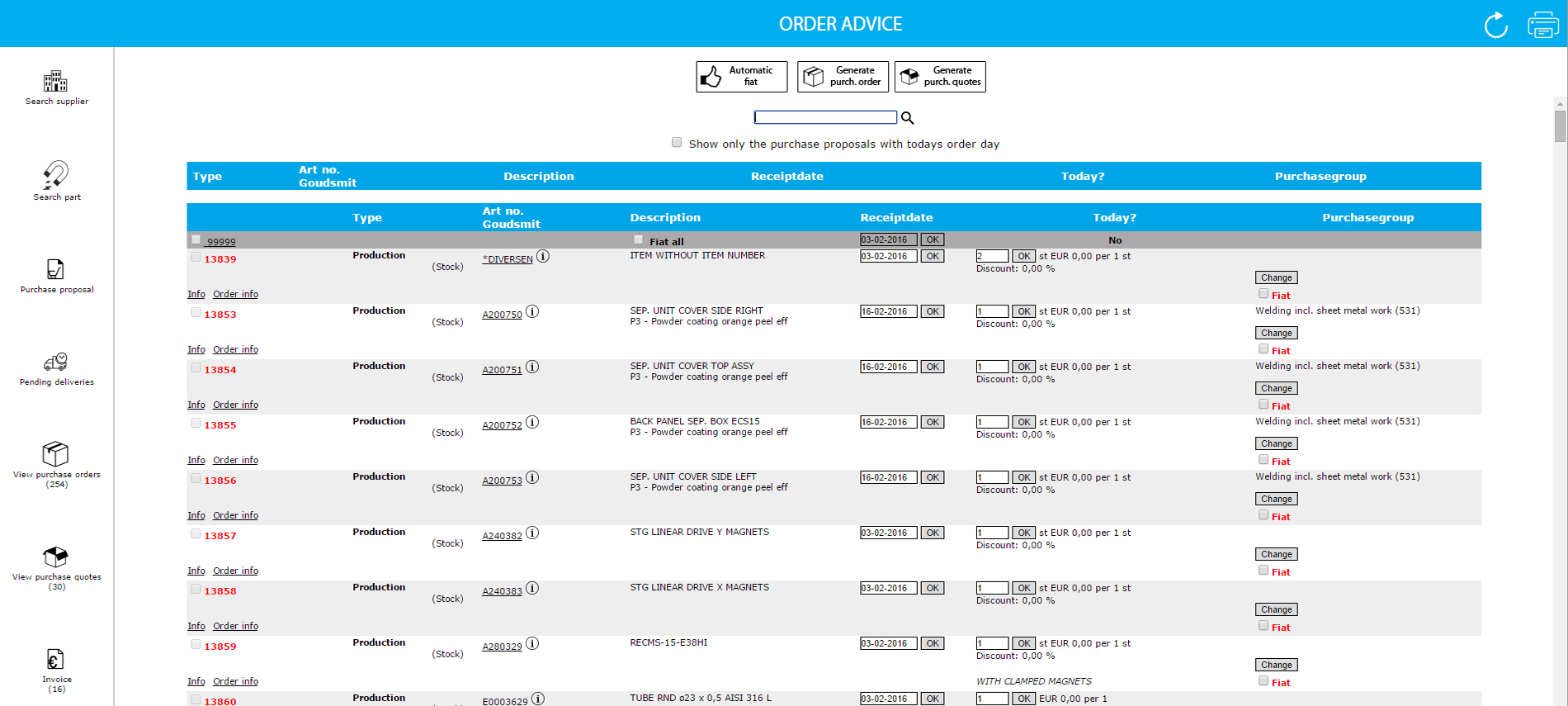
Task: Open View purchase orders box icon
Action: pyautogui.click(x=55, y=454)
